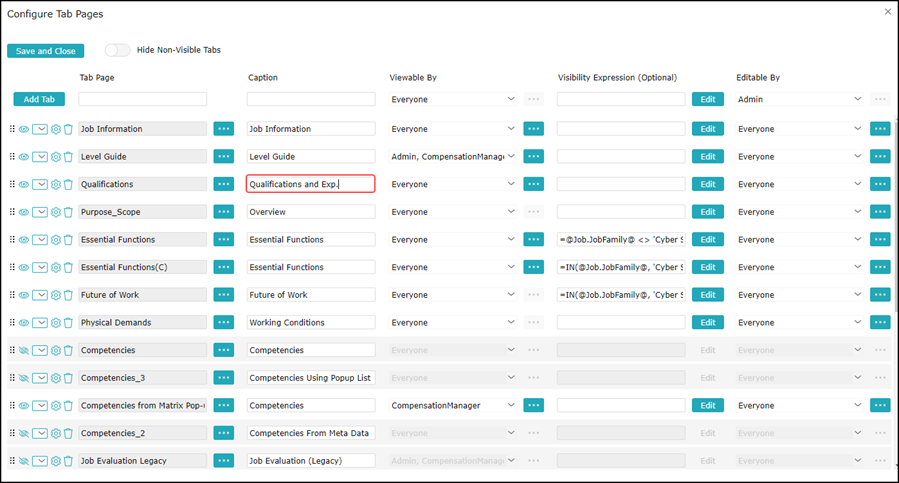This screenshot has width=899, height=483.
Task: Close the Configure Tab Pages dialog
Action: [888, 12]
